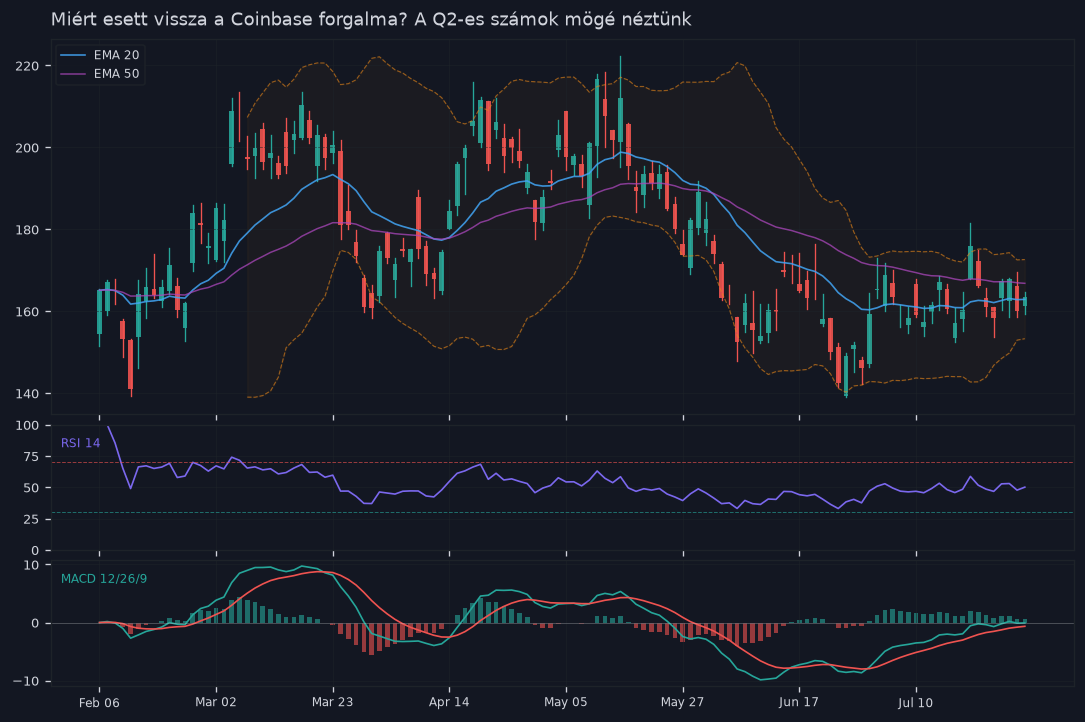Select the May 05 date axis label
The image size is (1085, 722).
click(x=565, y=702)
